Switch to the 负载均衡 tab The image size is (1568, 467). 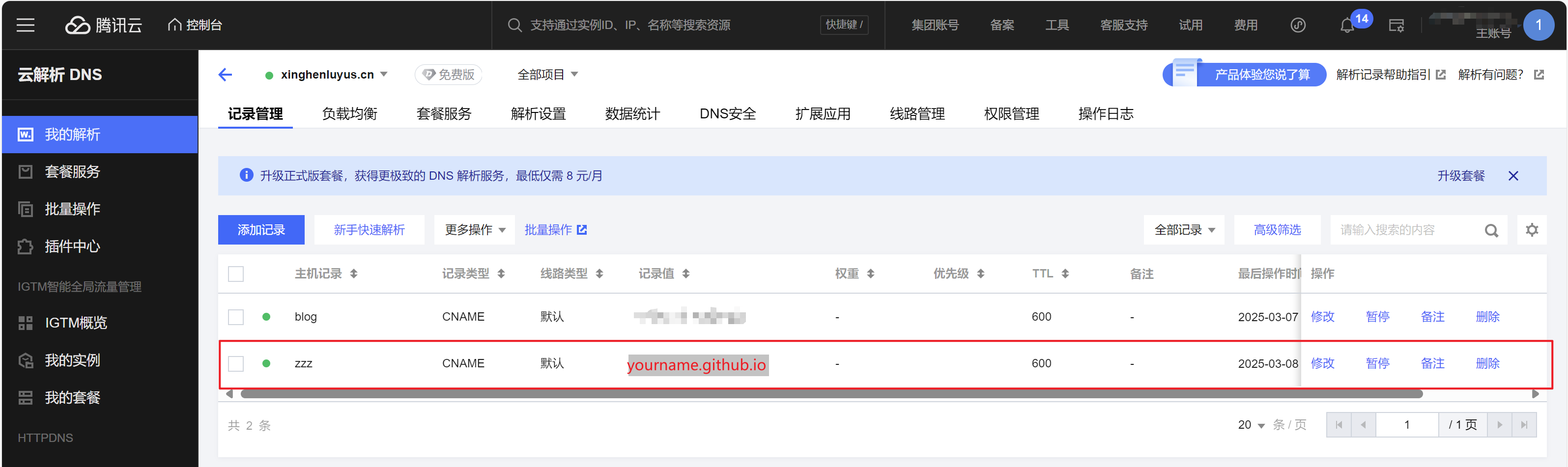click(349, 114)
